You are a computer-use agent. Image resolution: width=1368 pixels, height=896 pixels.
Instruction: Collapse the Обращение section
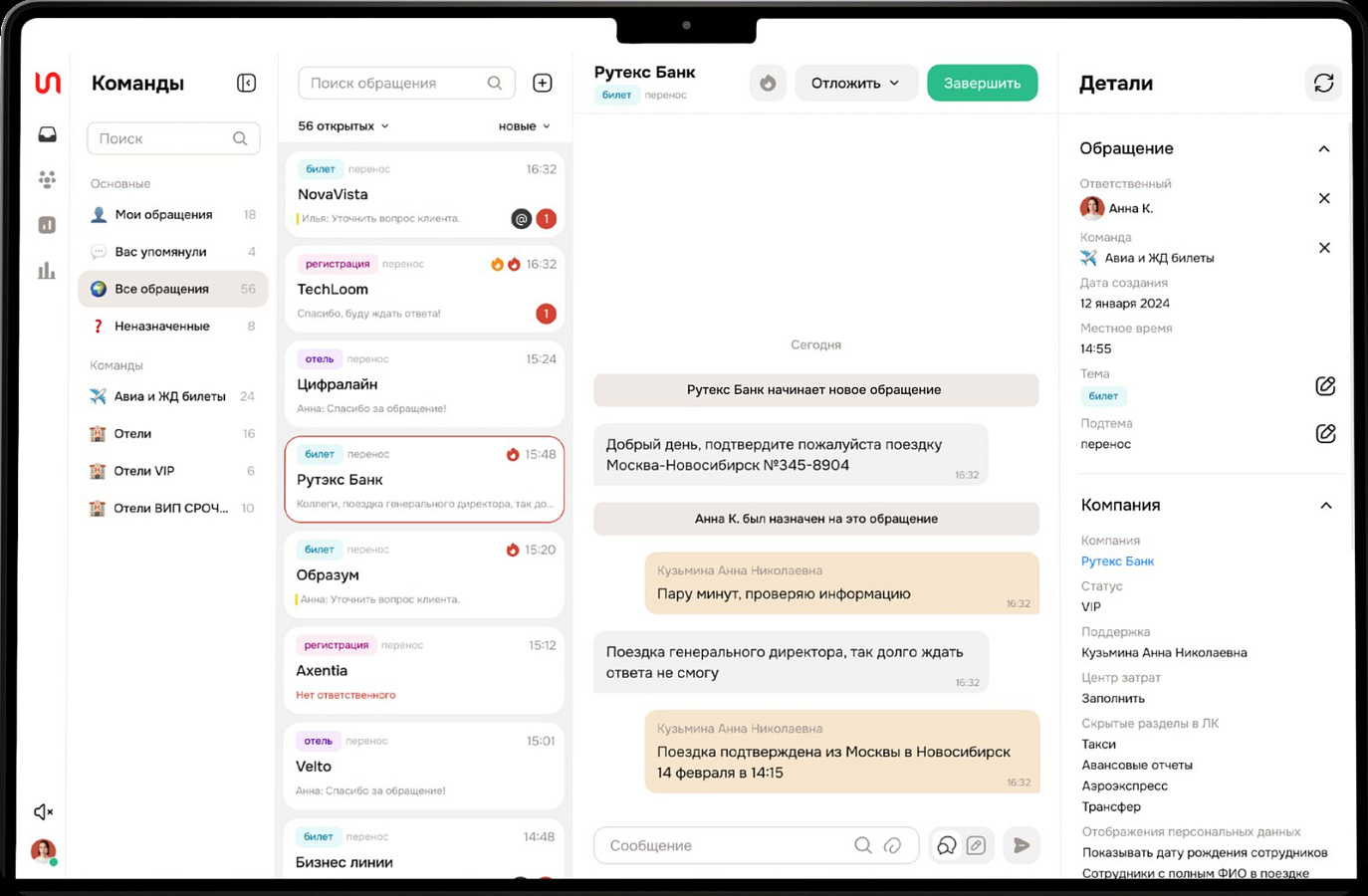click(x=1324, y=149)
